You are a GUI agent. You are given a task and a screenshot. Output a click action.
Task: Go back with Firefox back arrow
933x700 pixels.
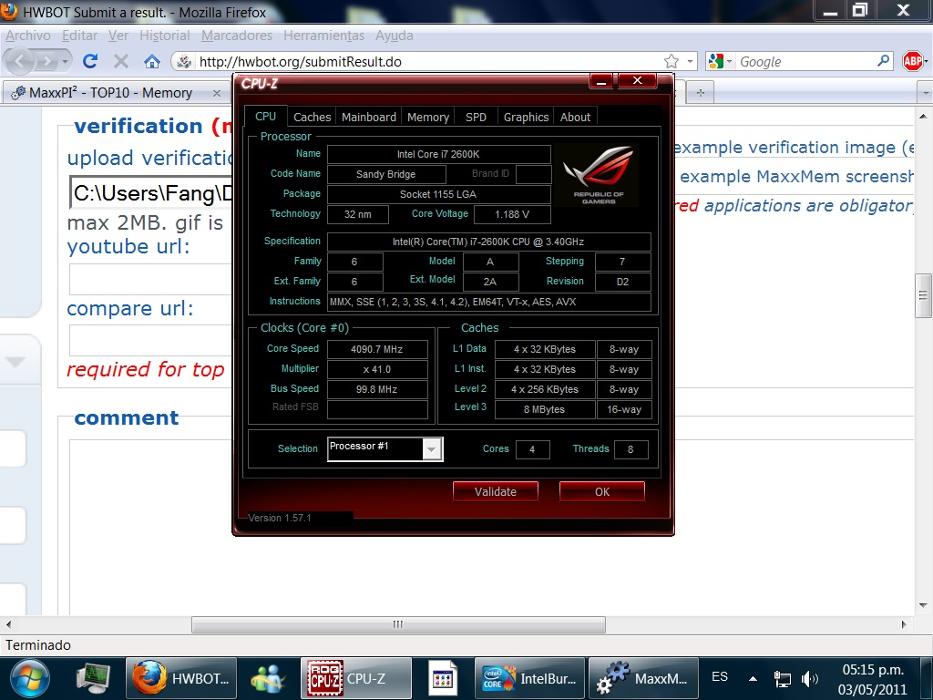tap(19, 61)
